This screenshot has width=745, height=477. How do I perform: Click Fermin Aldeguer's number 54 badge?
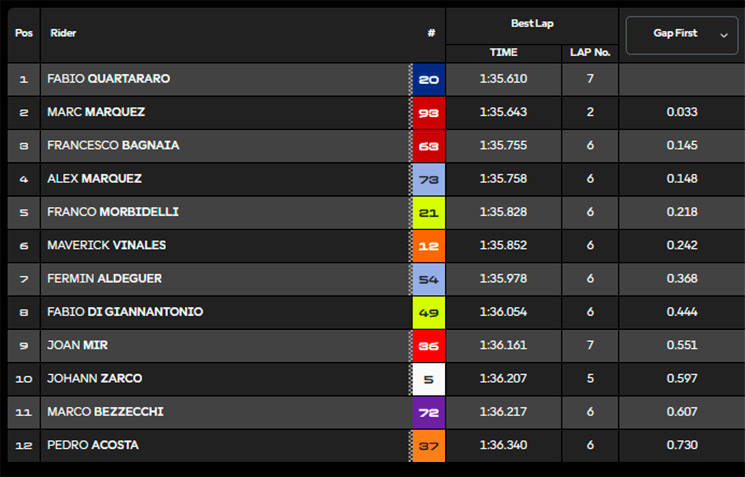pos(429,279)
